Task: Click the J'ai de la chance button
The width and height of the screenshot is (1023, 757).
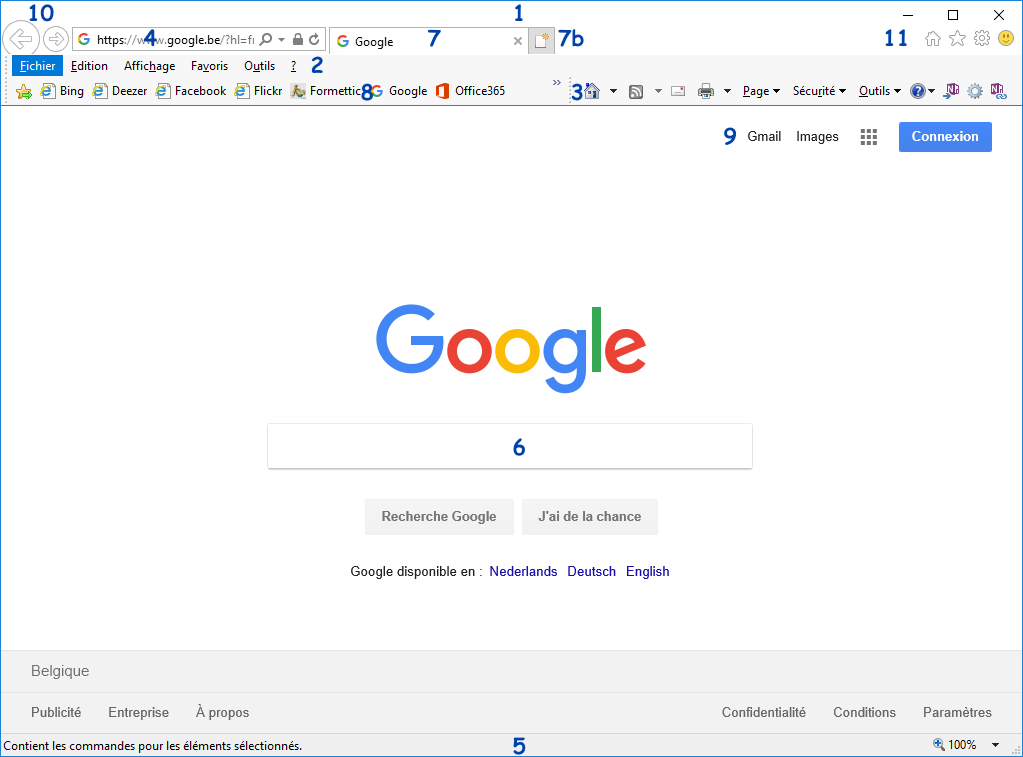Action: 590,517
